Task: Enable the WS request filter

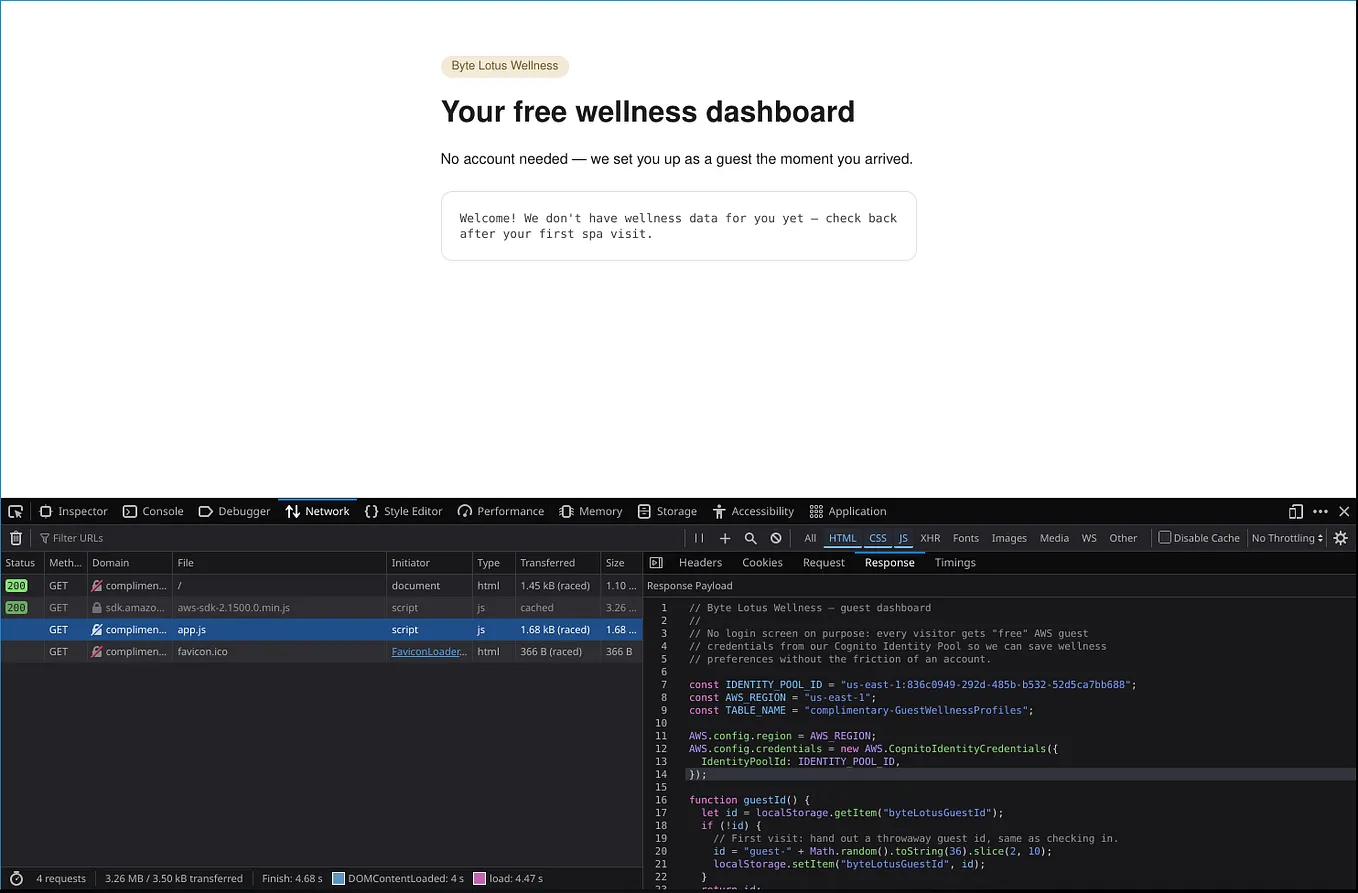Action: pyautogui.click(x=1089, y=538)
